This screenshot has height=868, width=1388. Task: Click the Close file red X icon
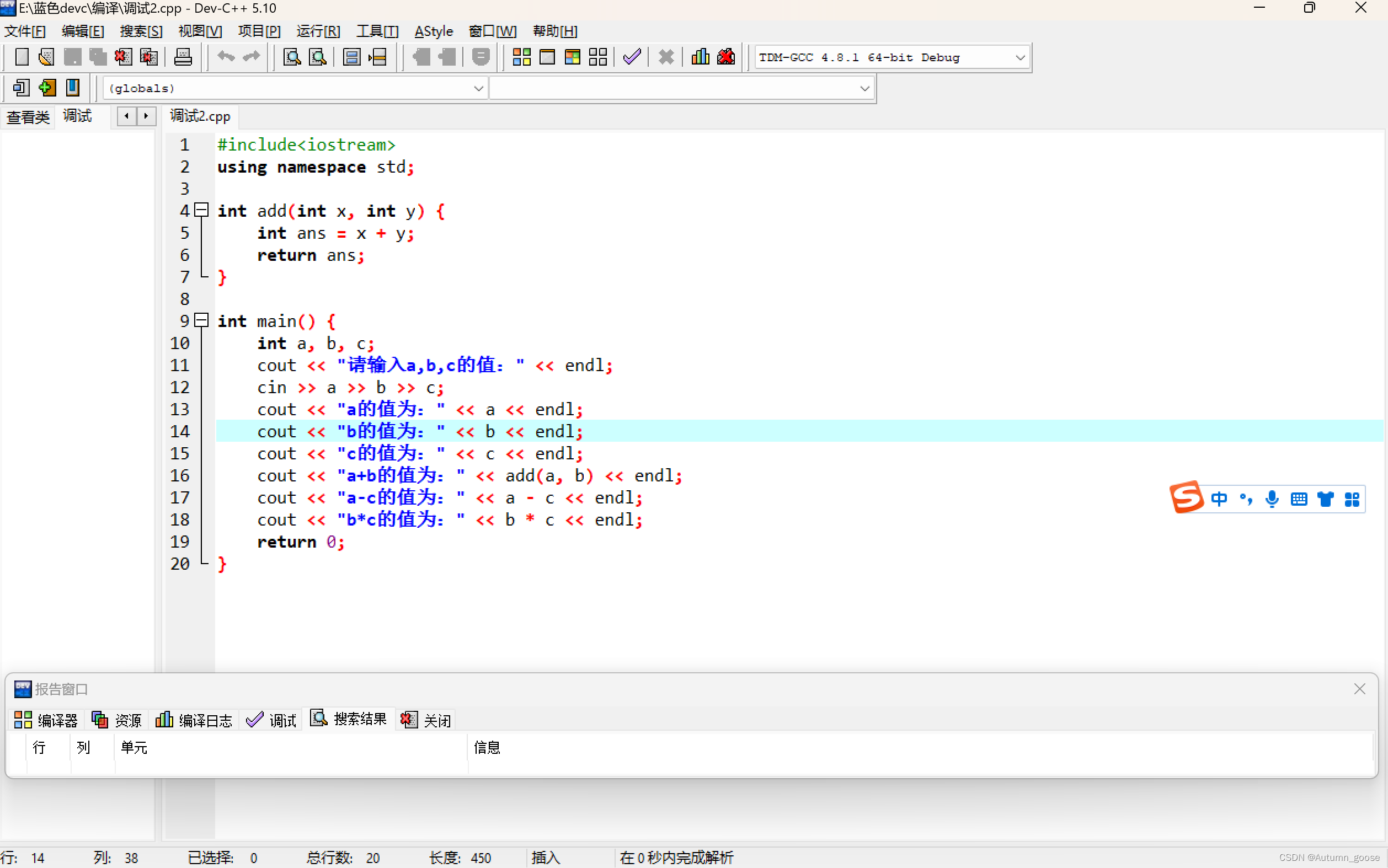click(123, 57)
